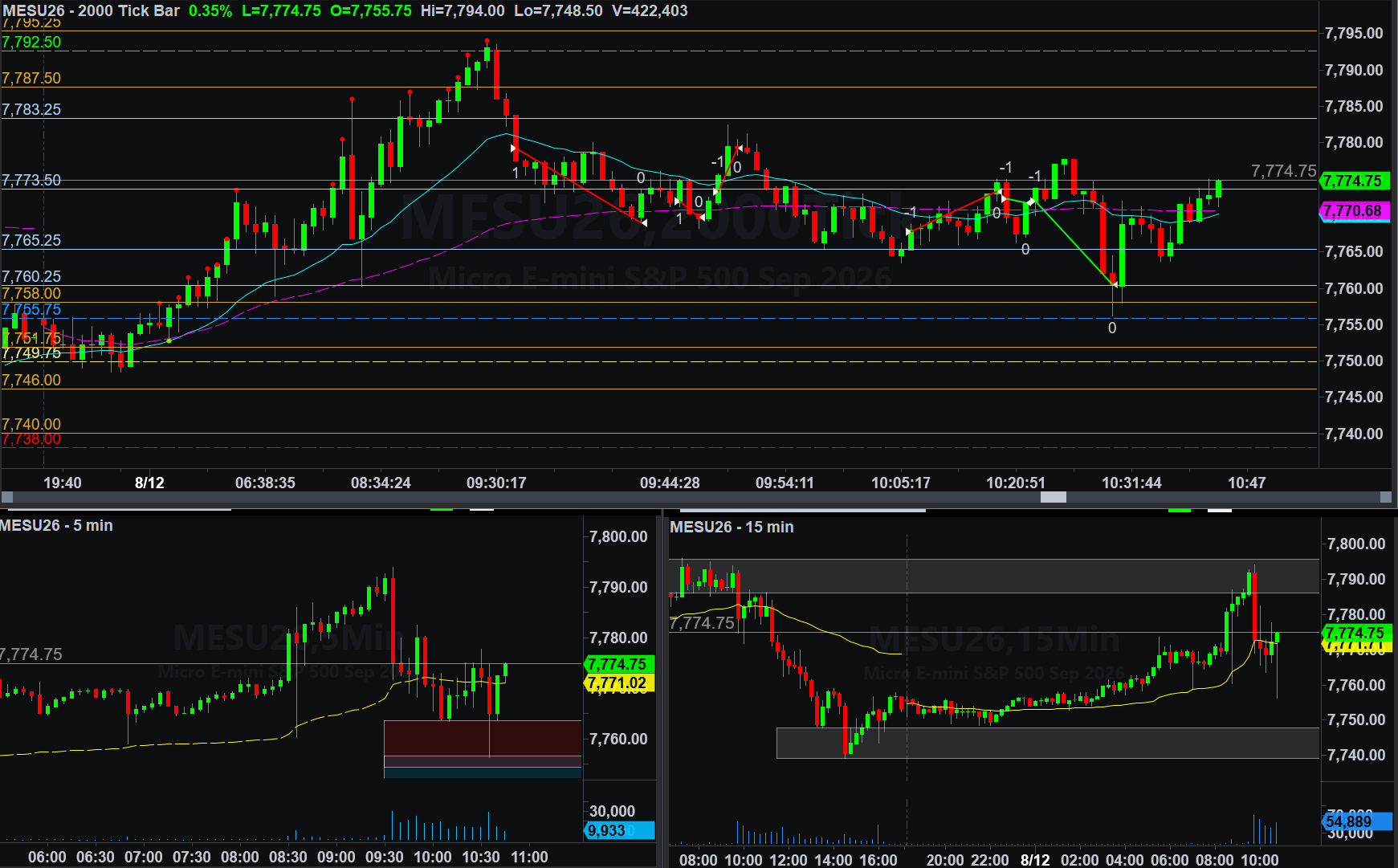Click blue 54,889 volume tag on 15 min chart
1398x868 pixels.
pos(1355,821)
